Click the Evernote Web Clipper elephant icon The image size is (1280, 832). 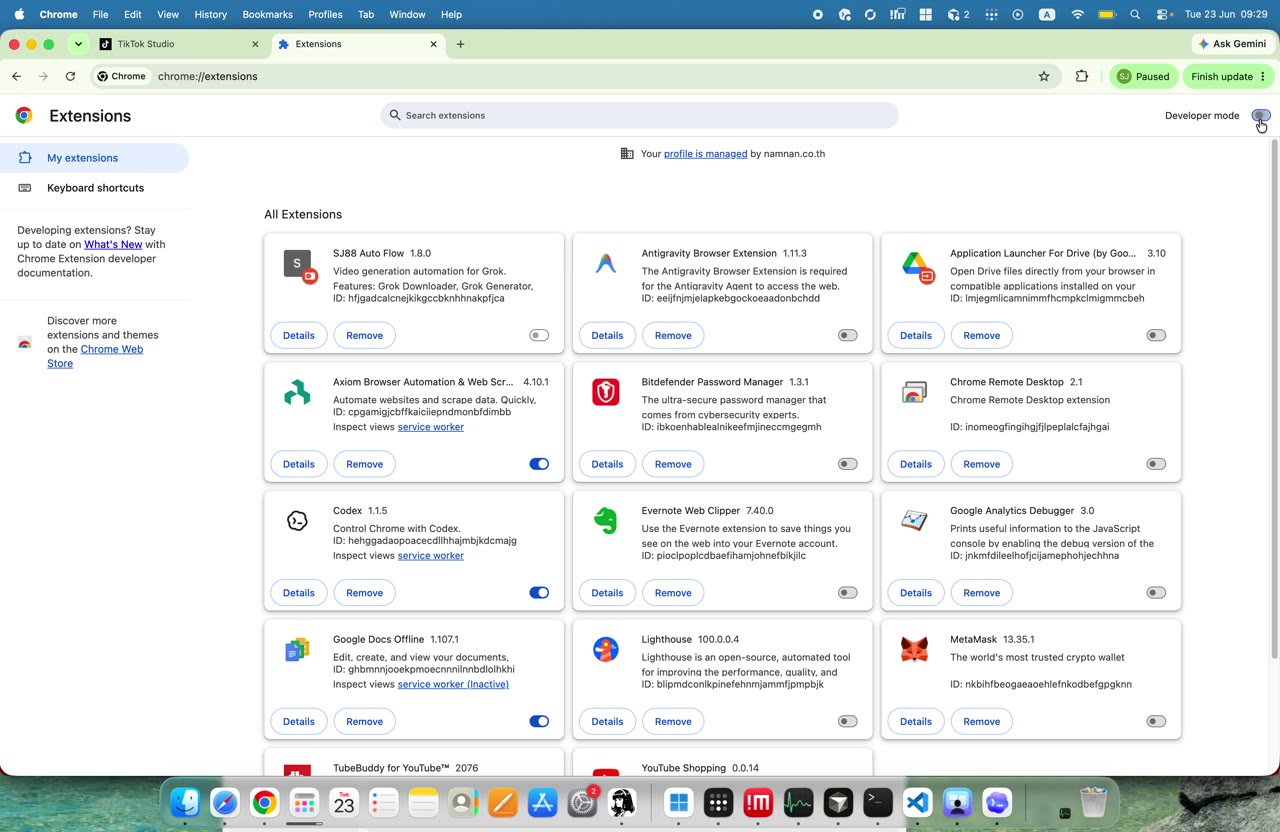pyautogui.click(x=605, y=521)
